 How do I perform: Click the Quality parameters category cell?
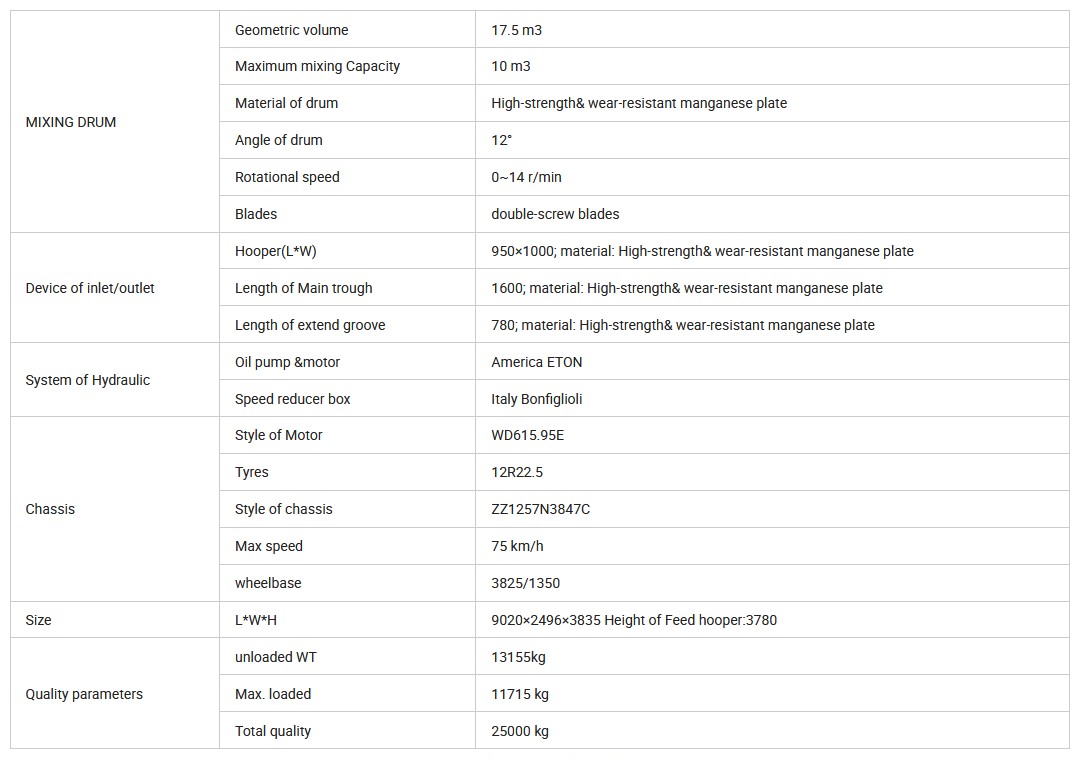84,694
